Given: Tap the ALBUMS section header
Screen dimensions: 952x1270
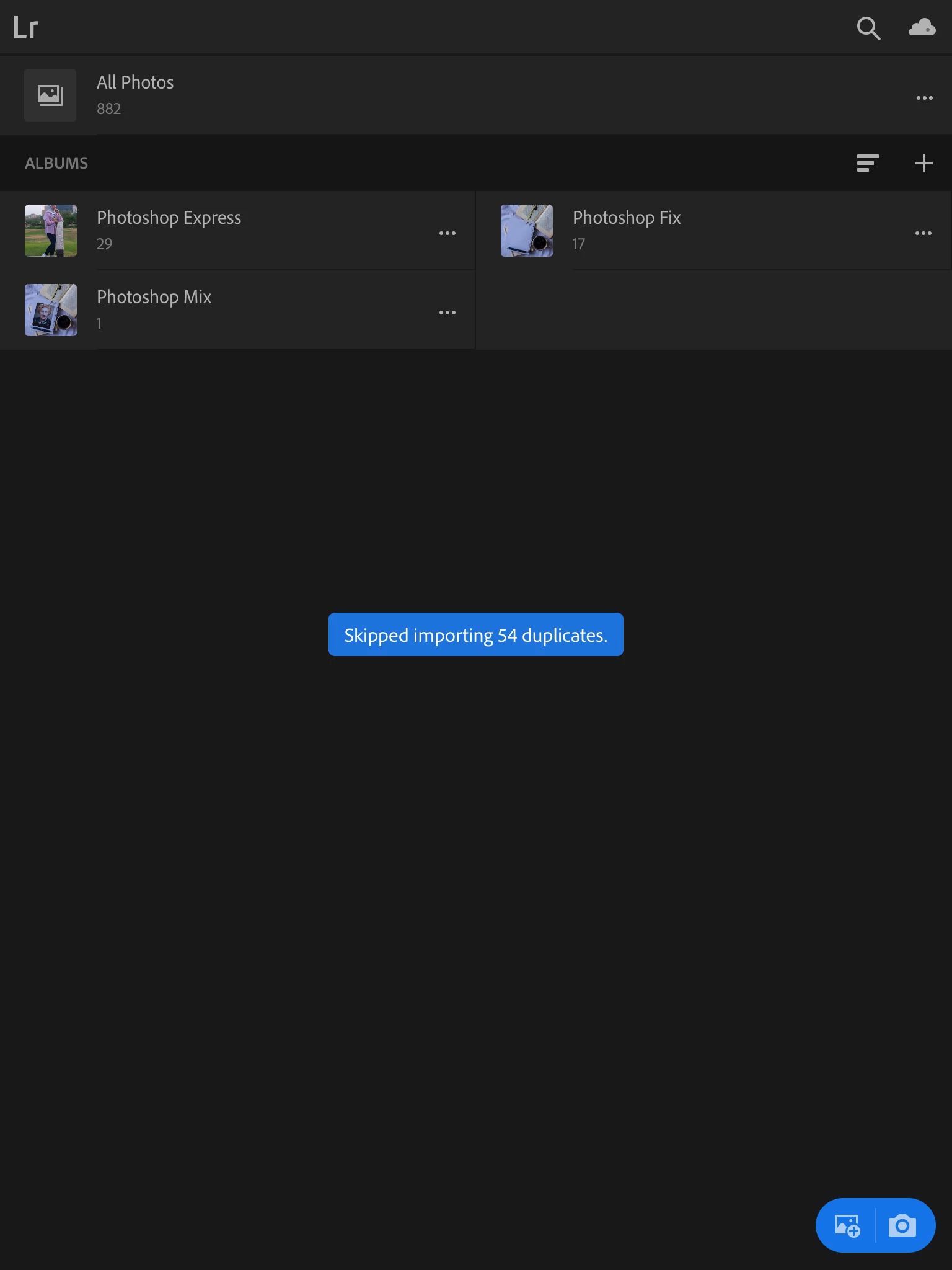Looking at the screenshot, I should (x=56, y=163).
